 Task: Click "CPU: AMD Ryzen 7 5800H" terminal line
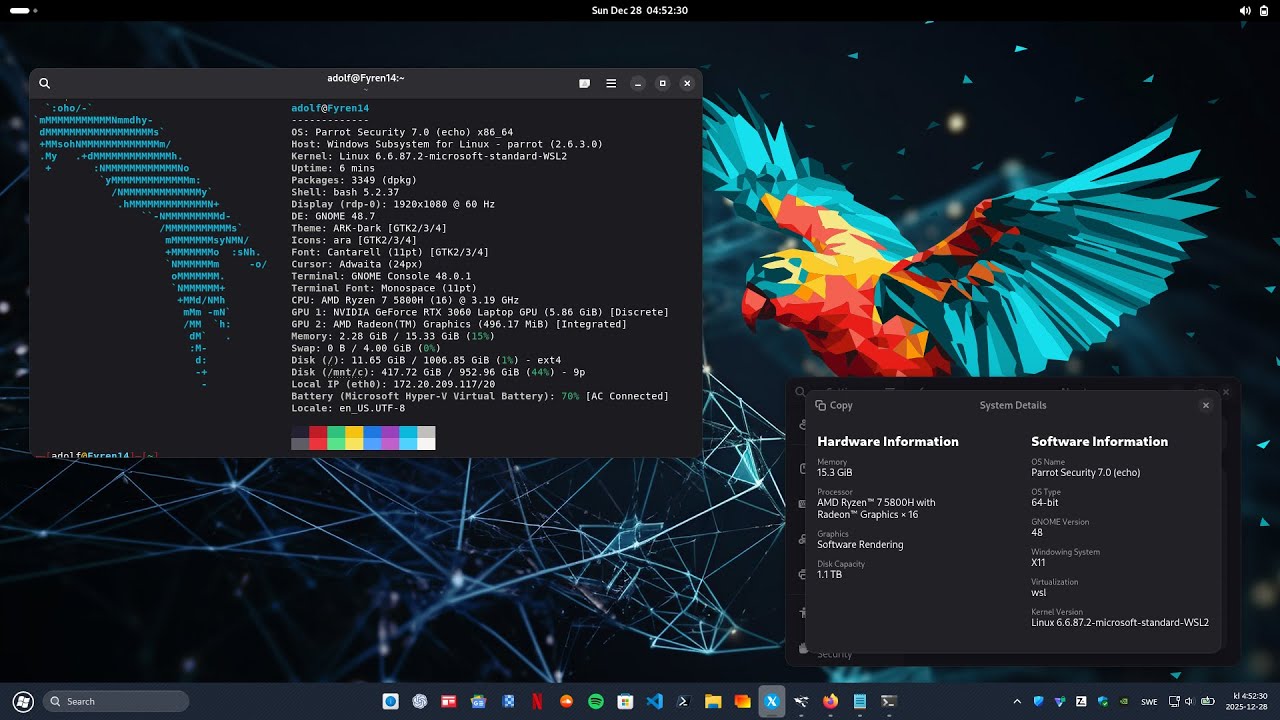tap(405, 300)
